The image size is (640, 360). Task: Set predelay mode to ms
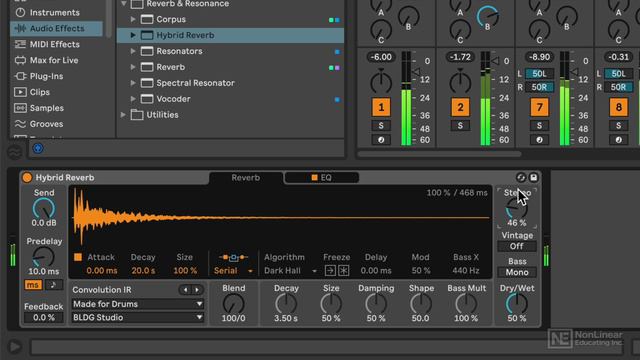pyautogui.click(x=33, y=284)
